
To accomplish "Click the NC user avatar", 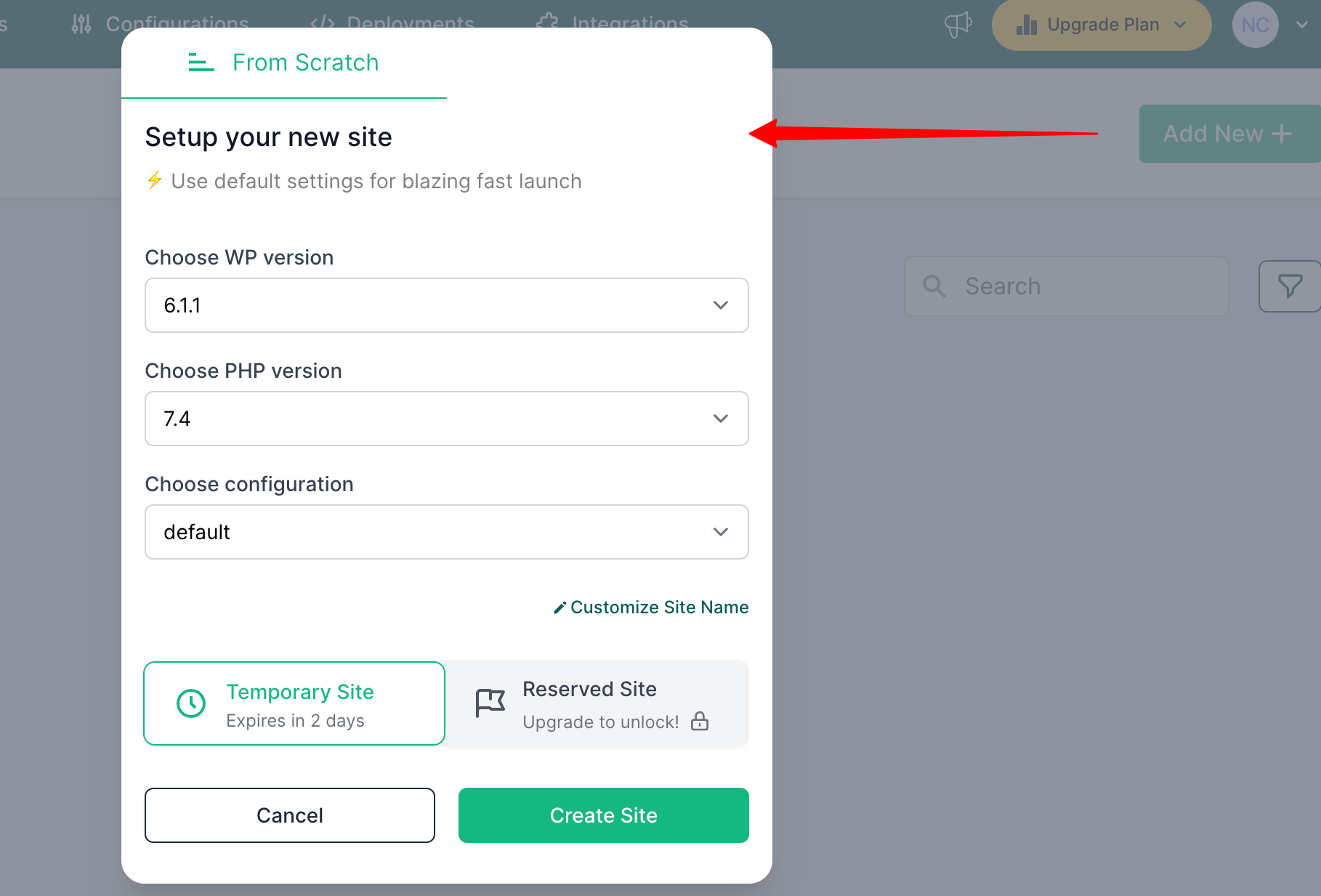I will pyautogui.click(x=1255, y=25).
